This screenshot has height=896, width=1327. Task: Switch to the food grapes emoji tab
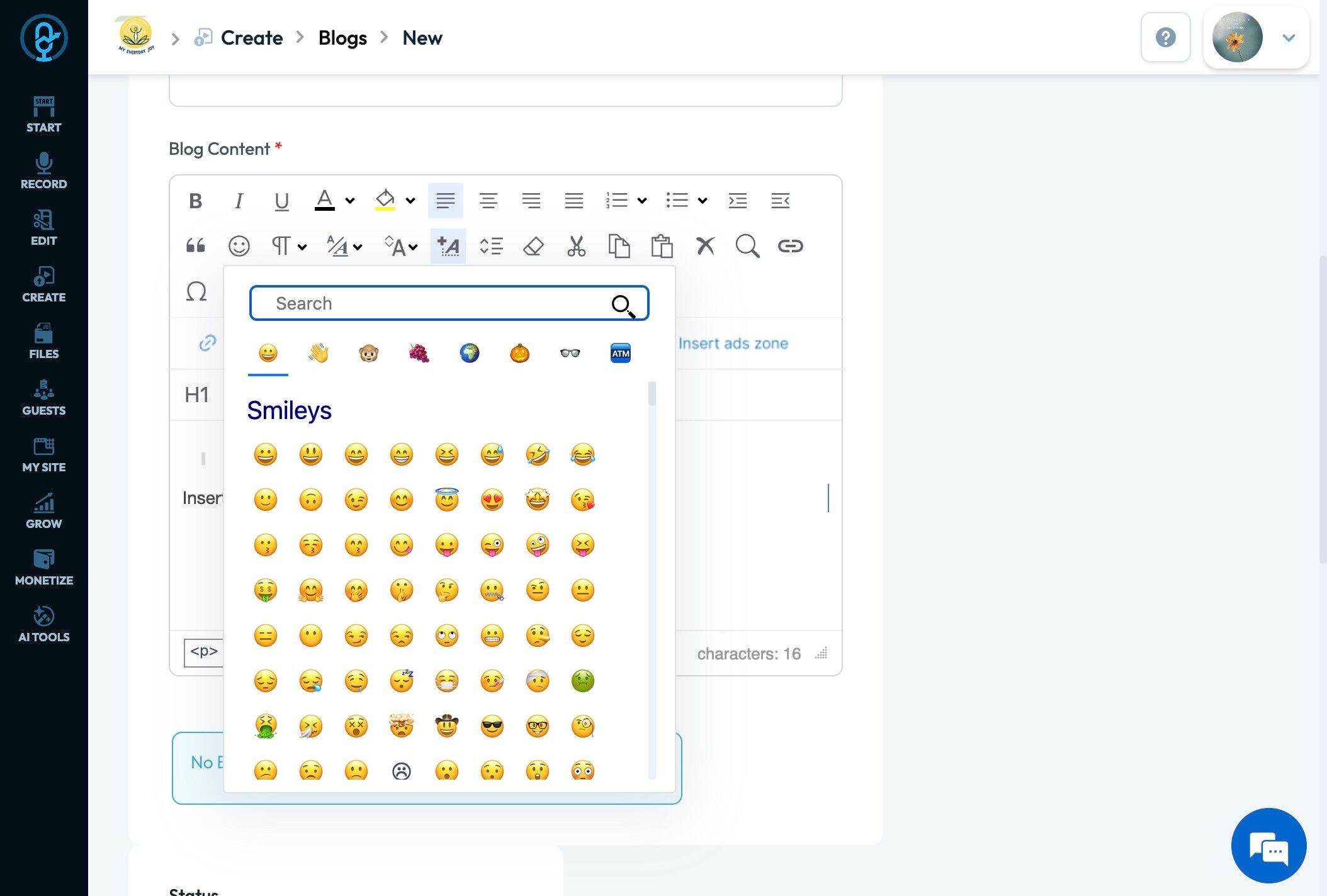[x=419, y=353]
